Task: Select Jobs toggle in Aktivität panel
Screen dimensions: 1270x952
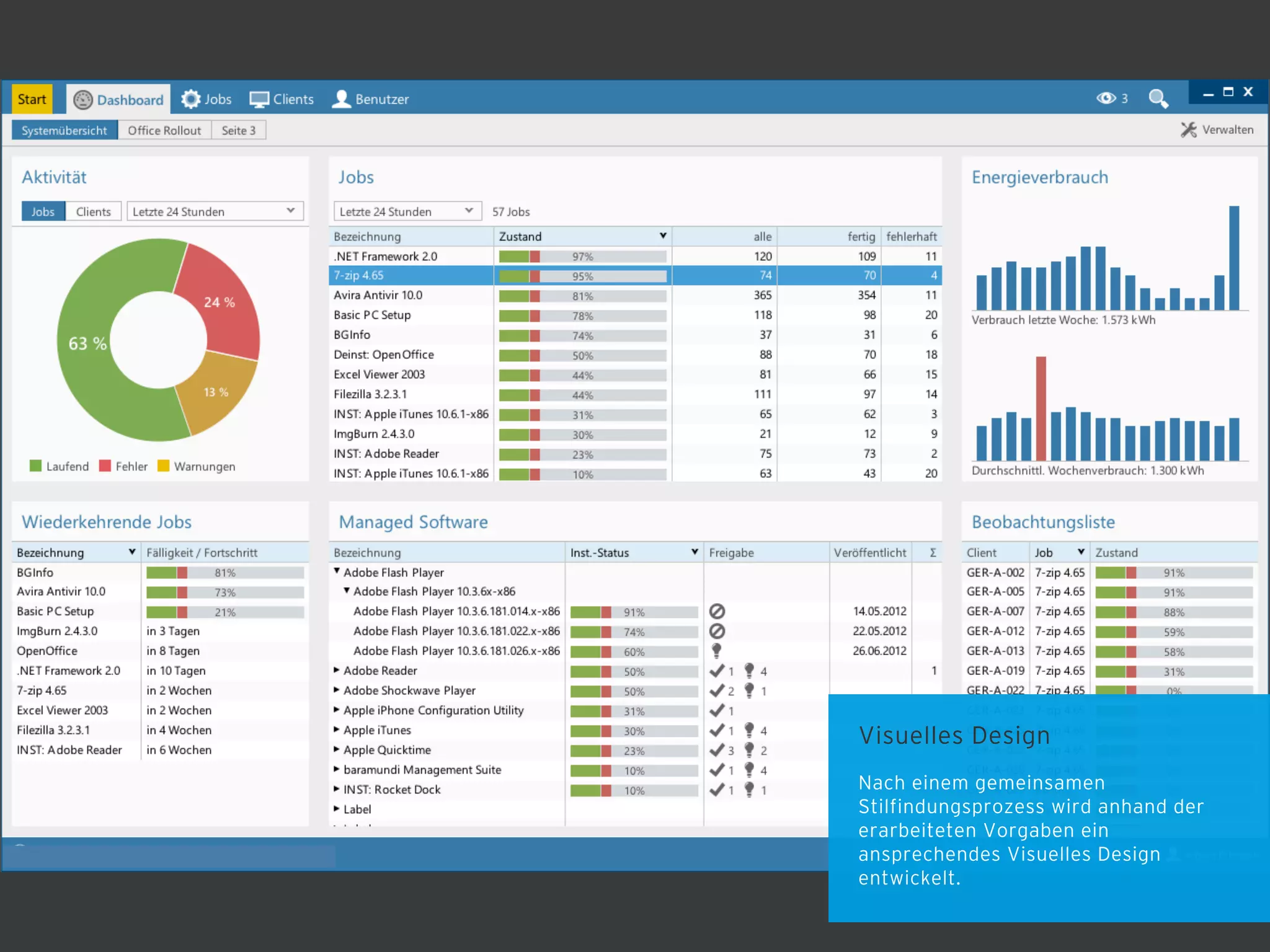Action: click(43, 212)
